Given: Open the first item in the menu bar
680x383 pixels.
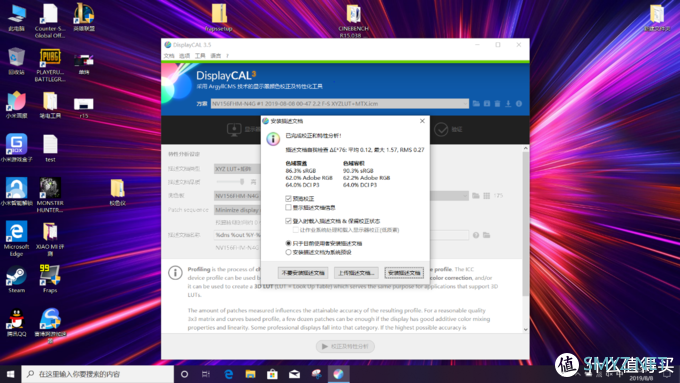Looking at the screenshot, I should pos(169,56).
